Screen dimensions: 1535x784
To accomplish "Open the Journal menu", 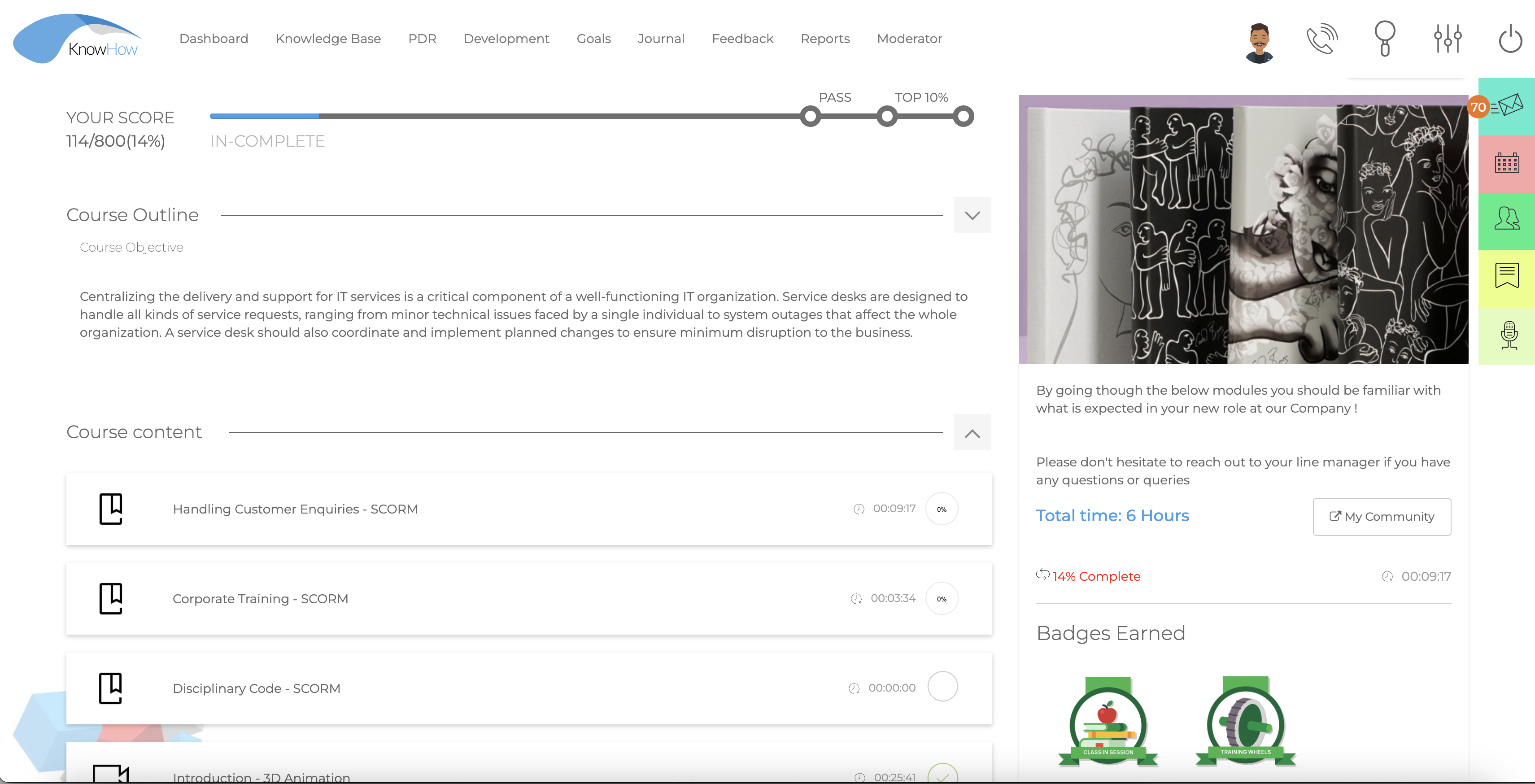I will (x=661, y=39).
